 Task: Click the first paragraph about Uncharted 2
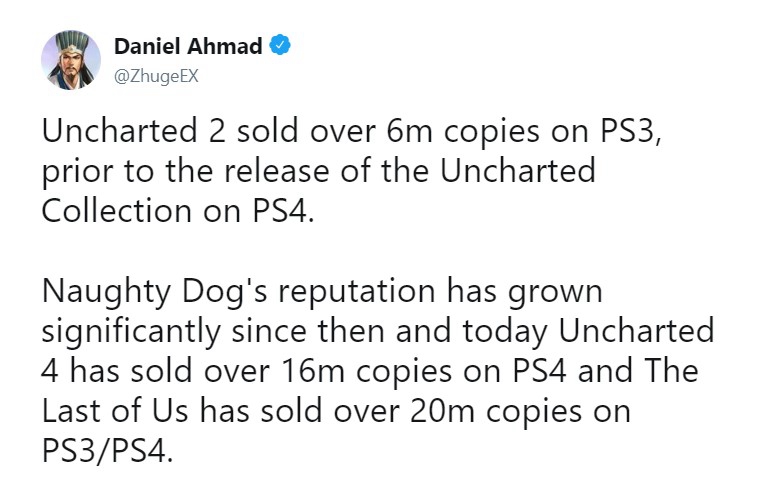coord(351,171)
